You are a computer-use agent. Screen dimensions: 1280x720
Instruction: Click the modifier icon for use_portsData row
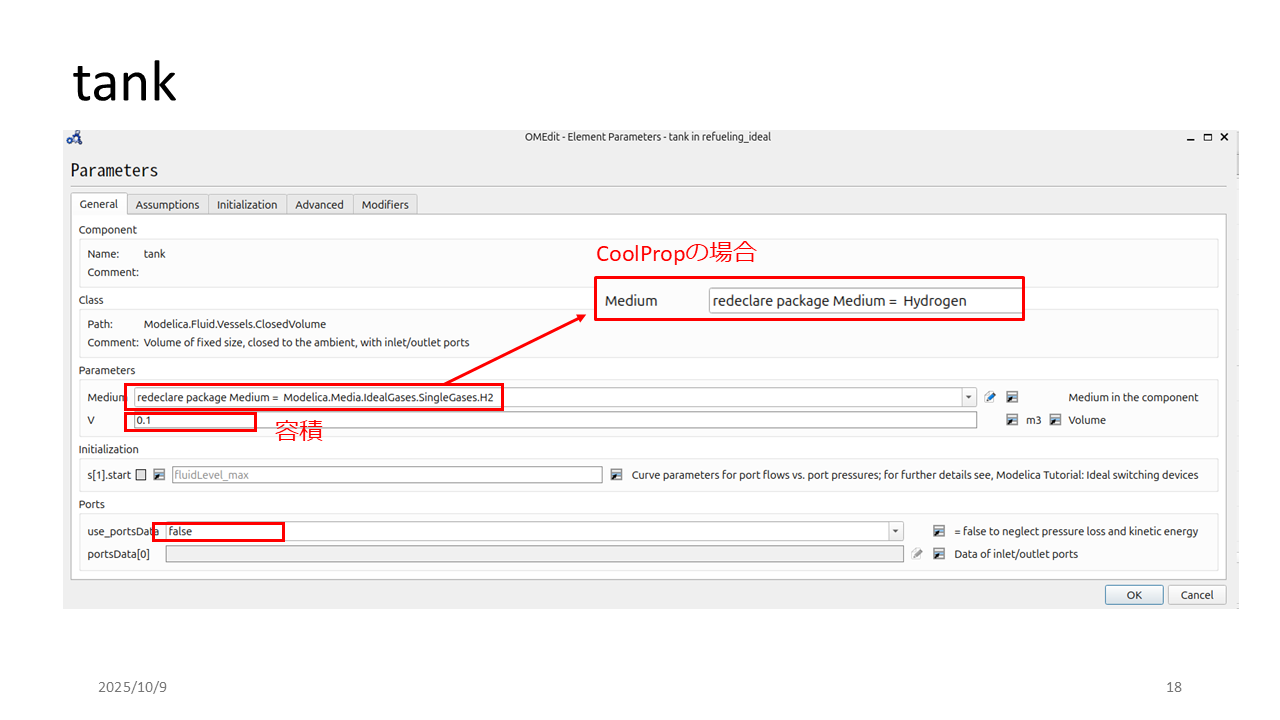coord(939,531)
